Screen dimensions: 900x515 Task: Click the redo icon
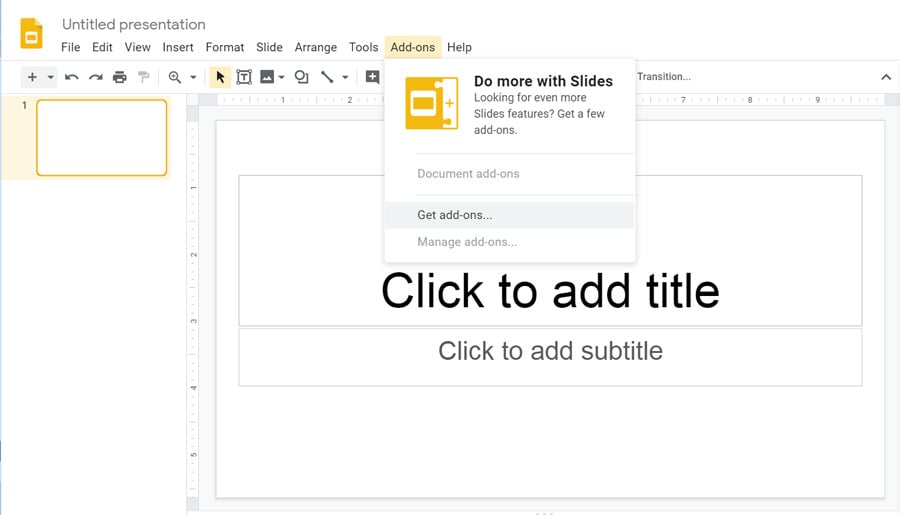click(96, 77)
